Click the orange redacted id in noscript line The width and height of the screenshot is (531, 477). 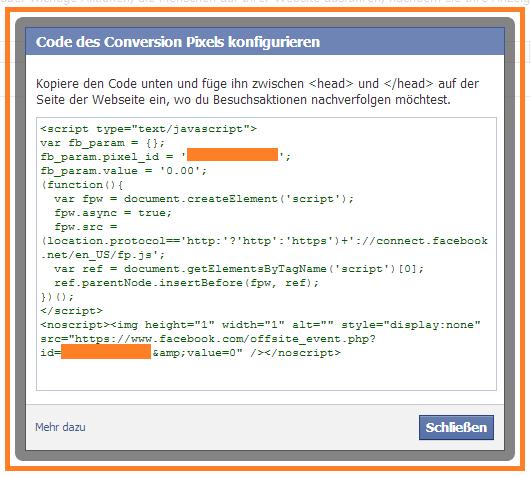point(106,352)
